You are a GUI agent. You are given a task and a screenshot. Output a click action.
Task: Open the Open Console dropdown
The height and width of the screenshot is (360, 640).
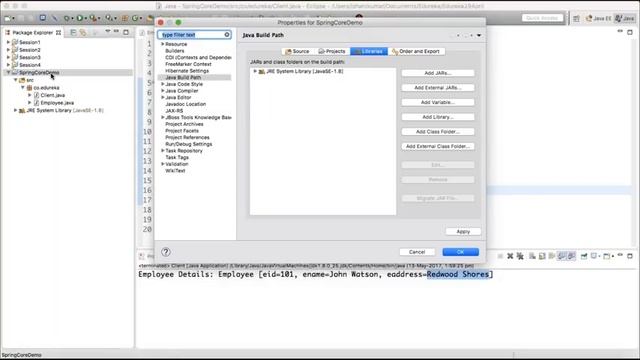pyautogui.click(x=613, y=256)
